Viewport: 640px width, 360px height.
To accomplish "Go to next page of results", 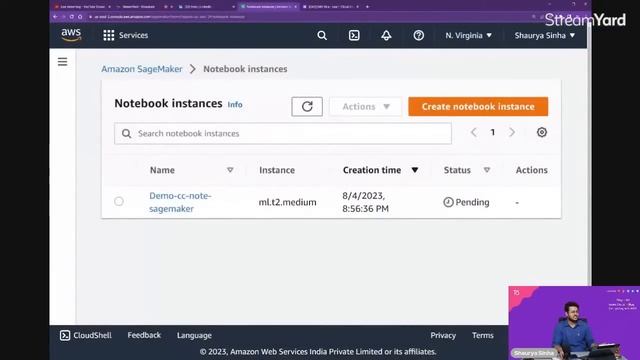I will pos(512,132).
